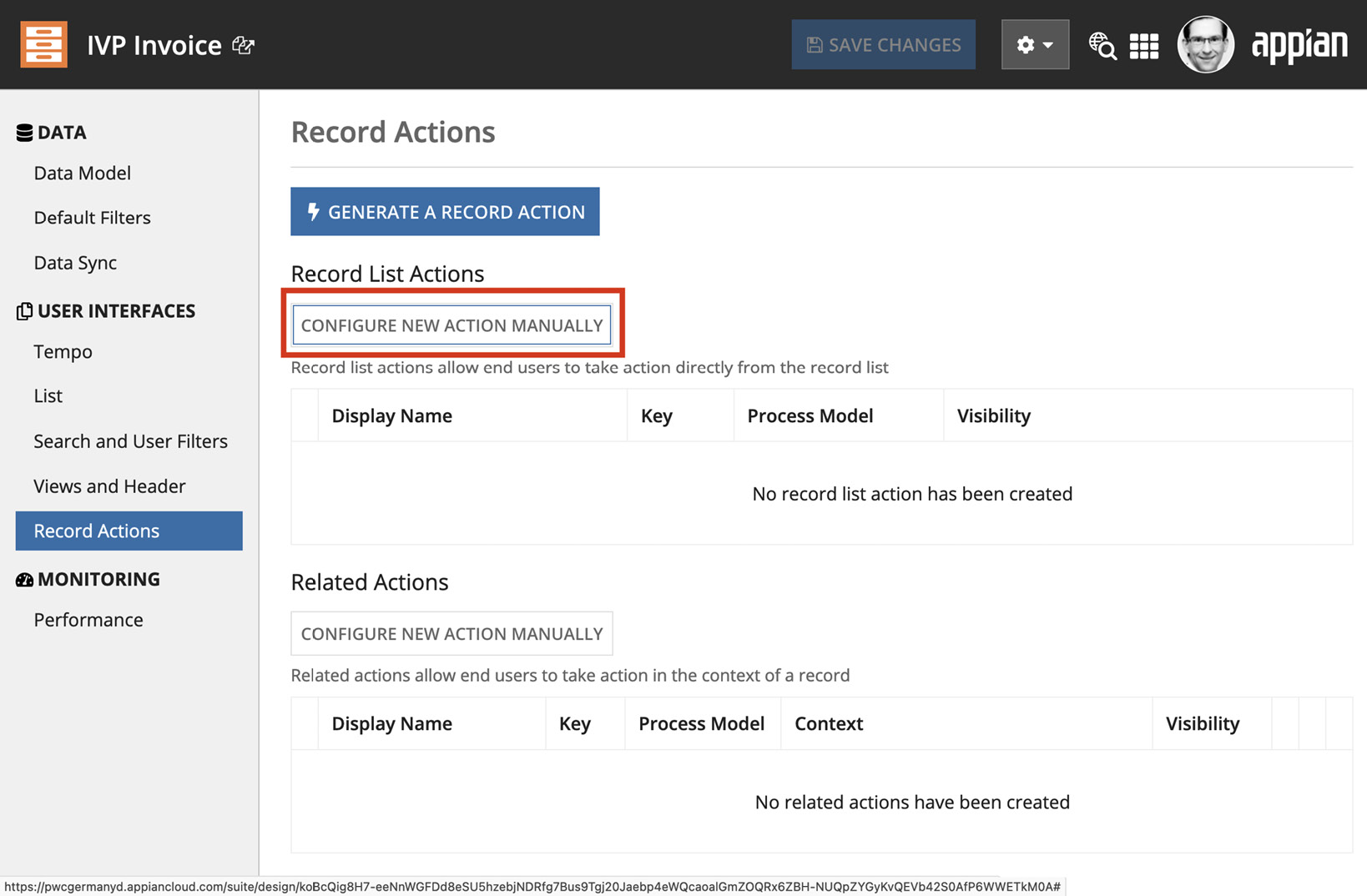Viewport: 1367px width, 896px height.
Task: Click Display Name header in Record List Actions
Action: pyautogui.click(x=392, y=415)
